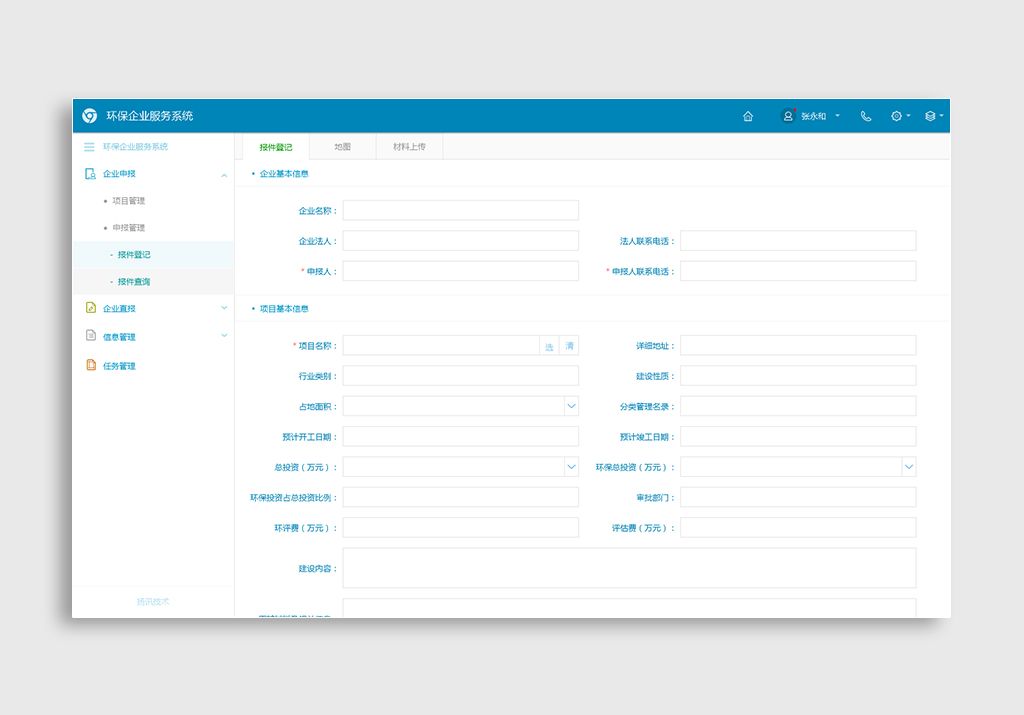The width and height of the screenshot is (1024, 715).
Task: Click the phone icon in header
Action: click(x=866, y=116)
